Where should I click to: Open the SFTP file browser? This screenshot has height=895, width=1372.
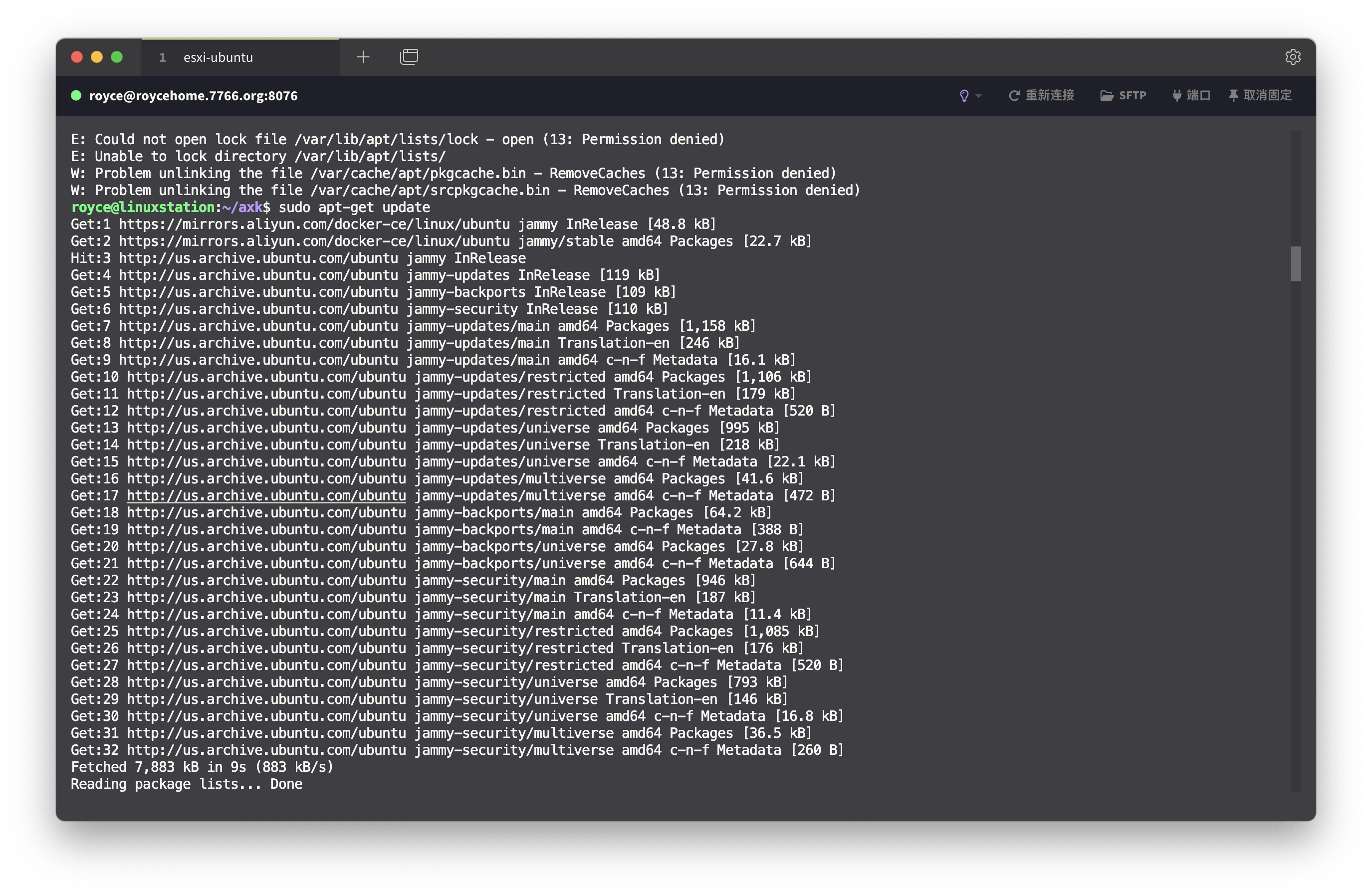pyautogui.click(x=1123, y=96)
